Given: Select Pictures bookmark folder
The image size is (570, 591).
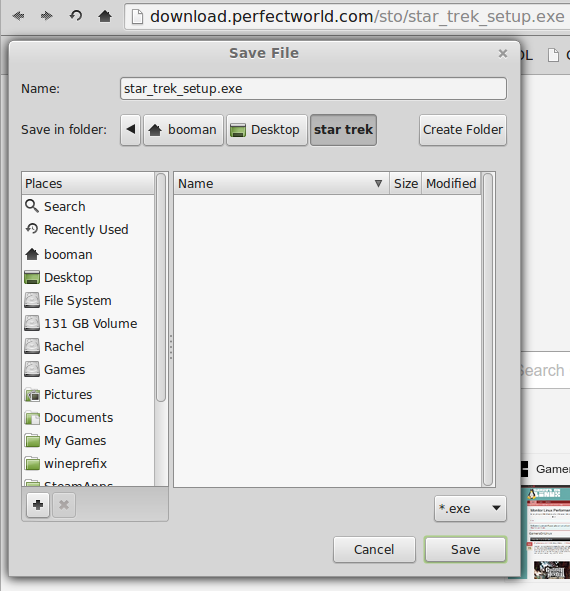Looking at the screenshot, I should click(x=88, y=395).
